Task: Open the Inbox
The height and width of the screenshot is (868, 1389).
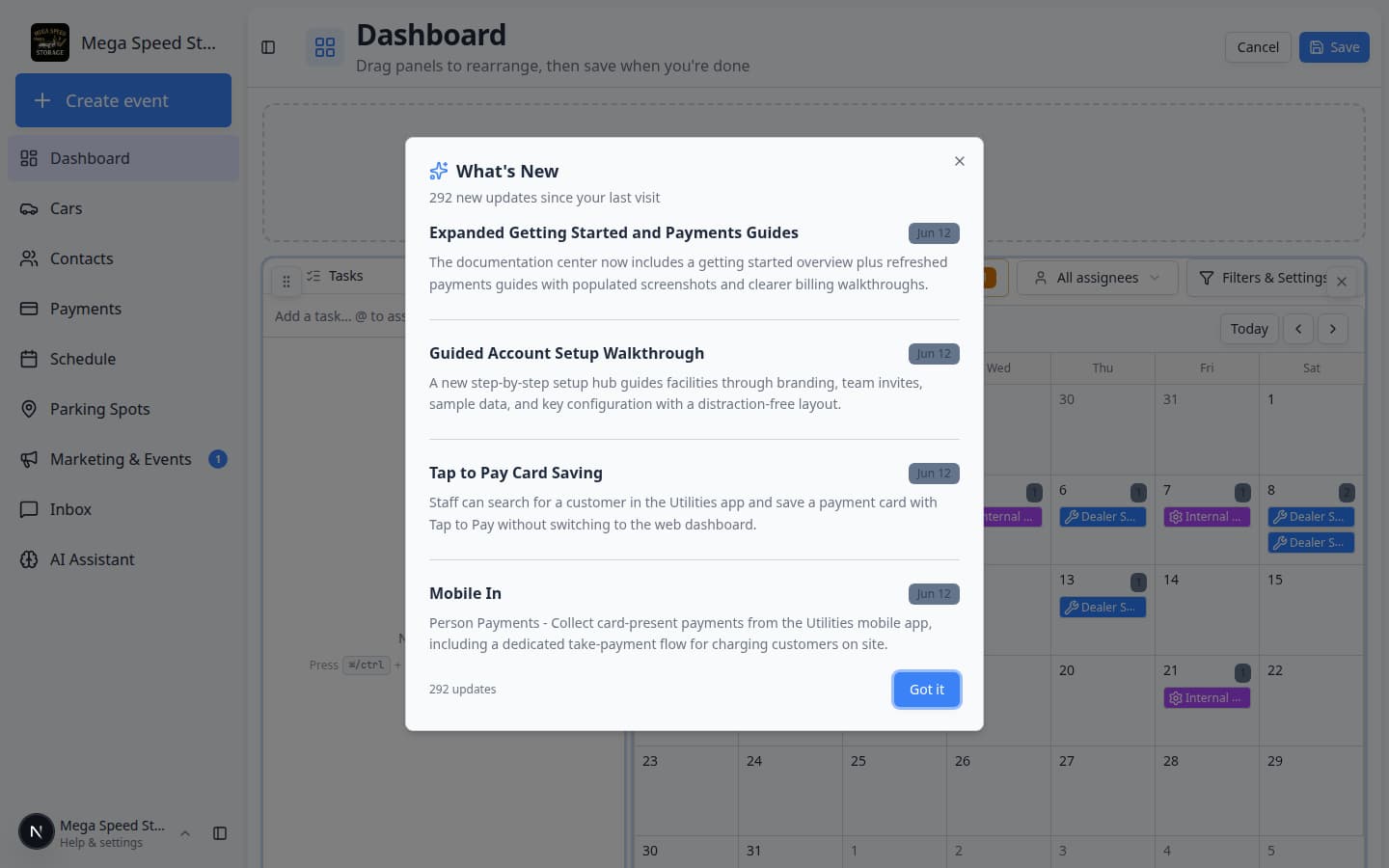Action: [x=123, y=509]
